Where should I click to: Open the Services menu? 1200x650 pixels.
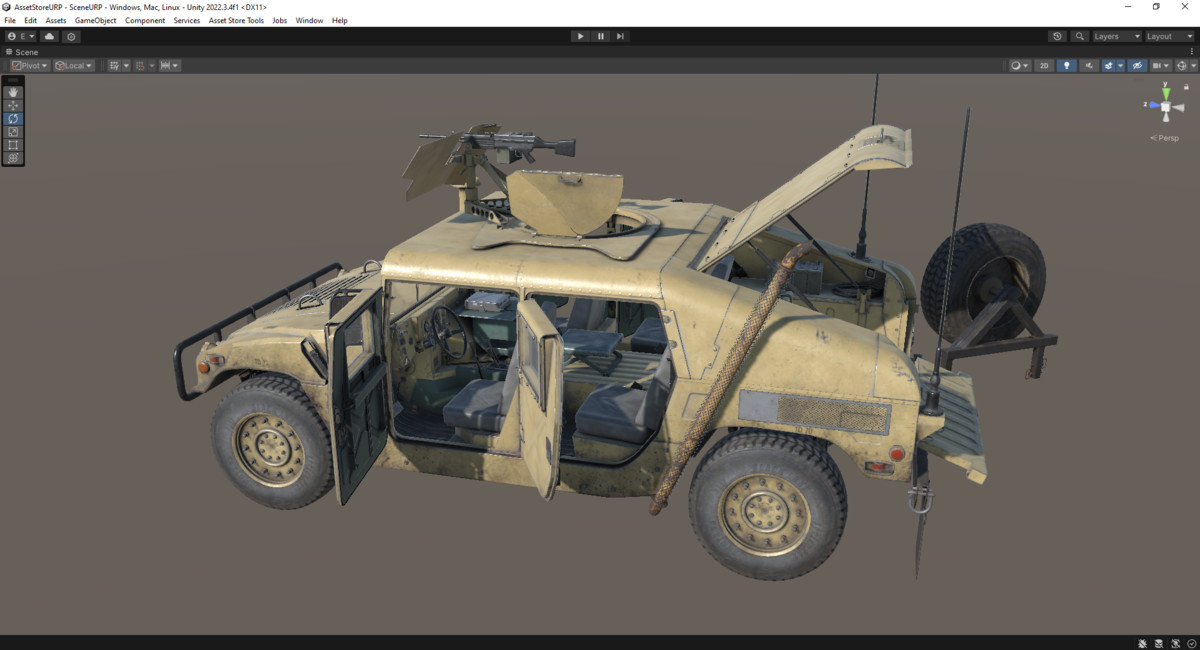coord(187,20)
